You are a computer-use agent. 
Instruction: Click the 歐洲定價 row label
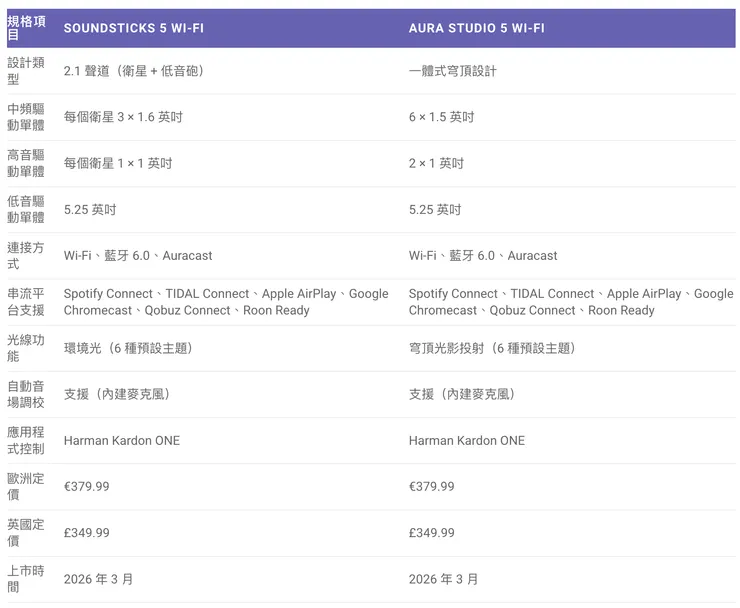26,486
